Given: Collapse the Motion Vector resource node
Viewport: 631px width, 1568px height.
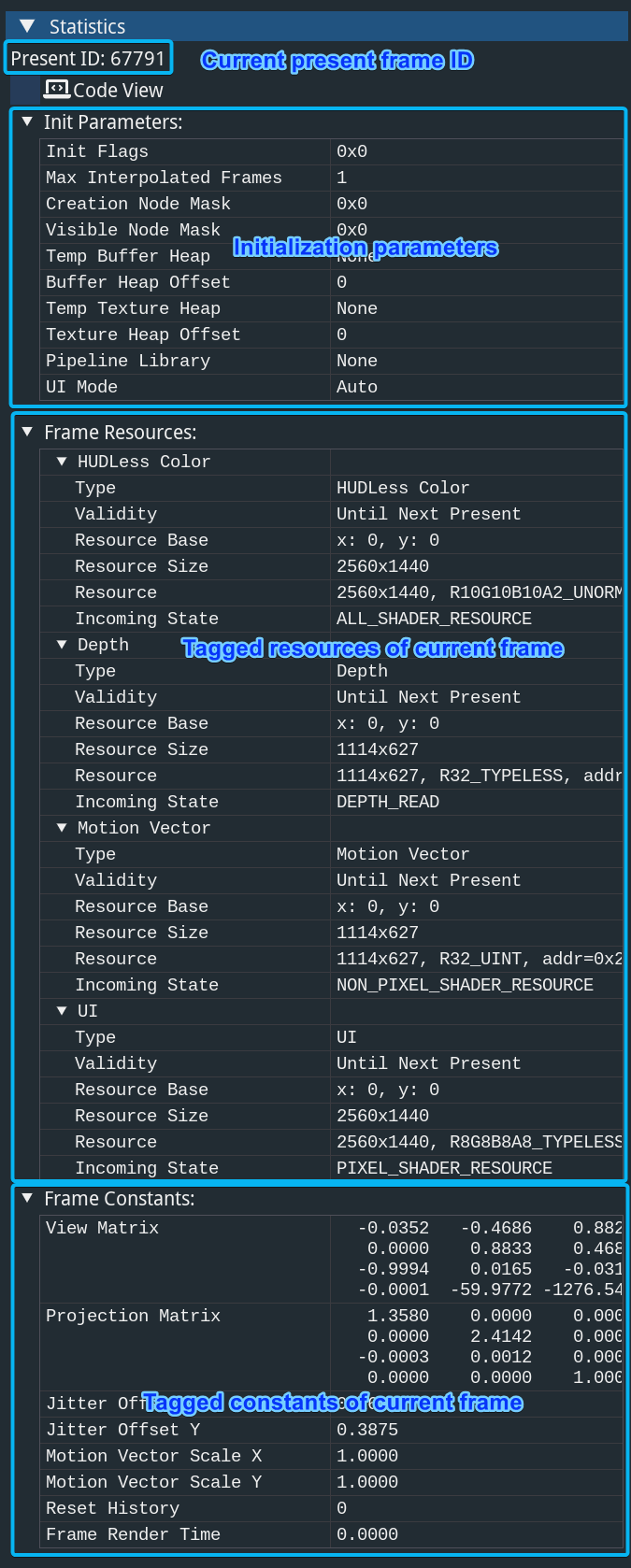Looking at the screenshot, I should [x=62, y=827].
